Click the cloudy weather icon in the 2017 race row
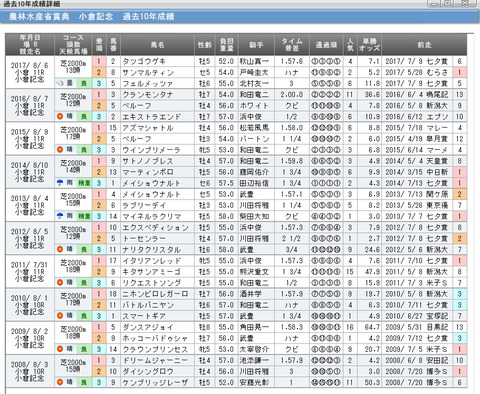The width and height of the screenshot is (480, 394). [x=60, y=83]
